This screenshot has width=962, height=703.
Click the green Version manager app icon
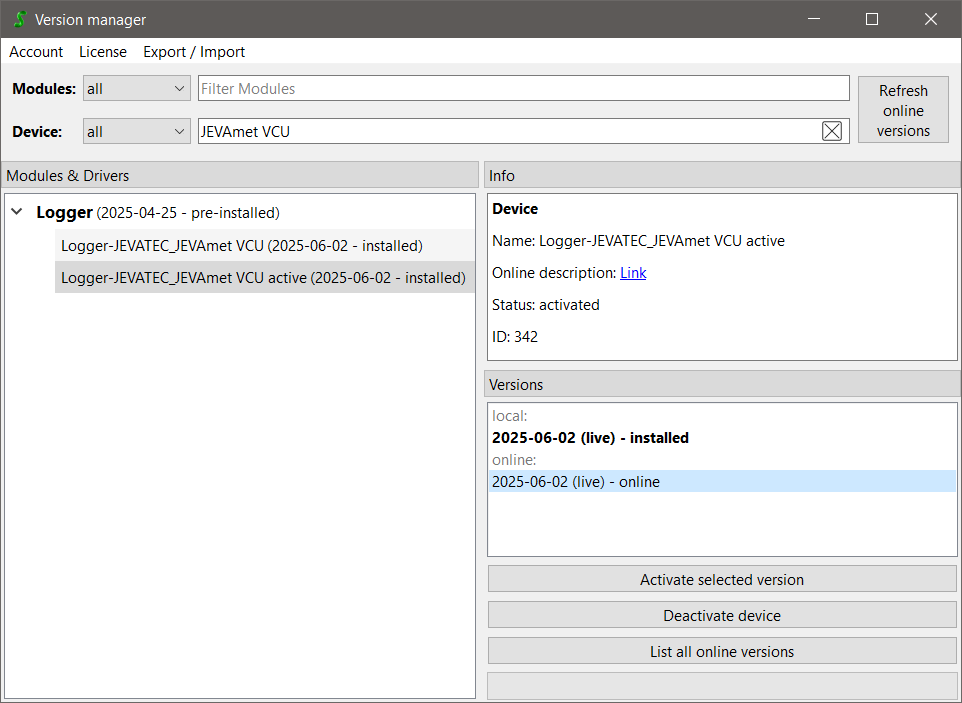(20, 20)
